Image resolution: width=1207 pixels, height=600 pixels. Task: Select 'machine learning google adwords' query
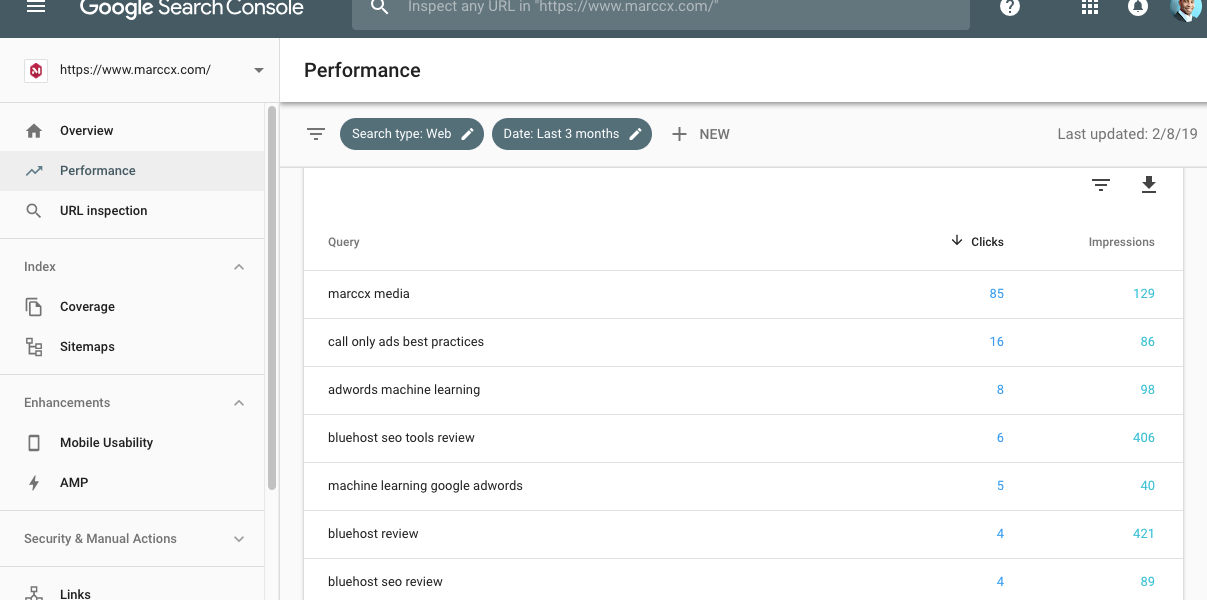point(743,486)
